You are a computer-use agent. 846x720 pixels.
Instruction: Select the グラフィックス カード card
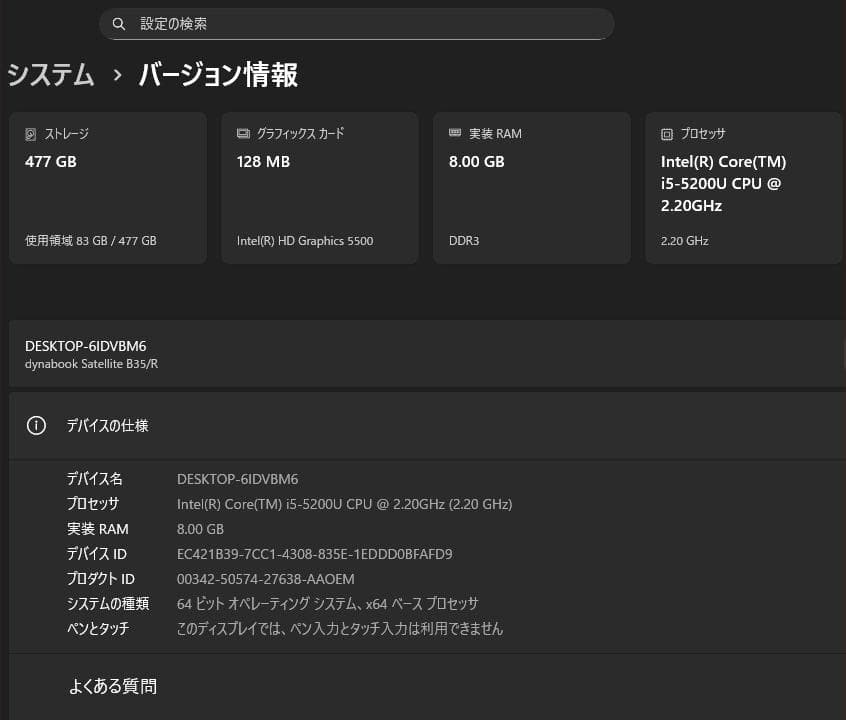pos(319,187)
